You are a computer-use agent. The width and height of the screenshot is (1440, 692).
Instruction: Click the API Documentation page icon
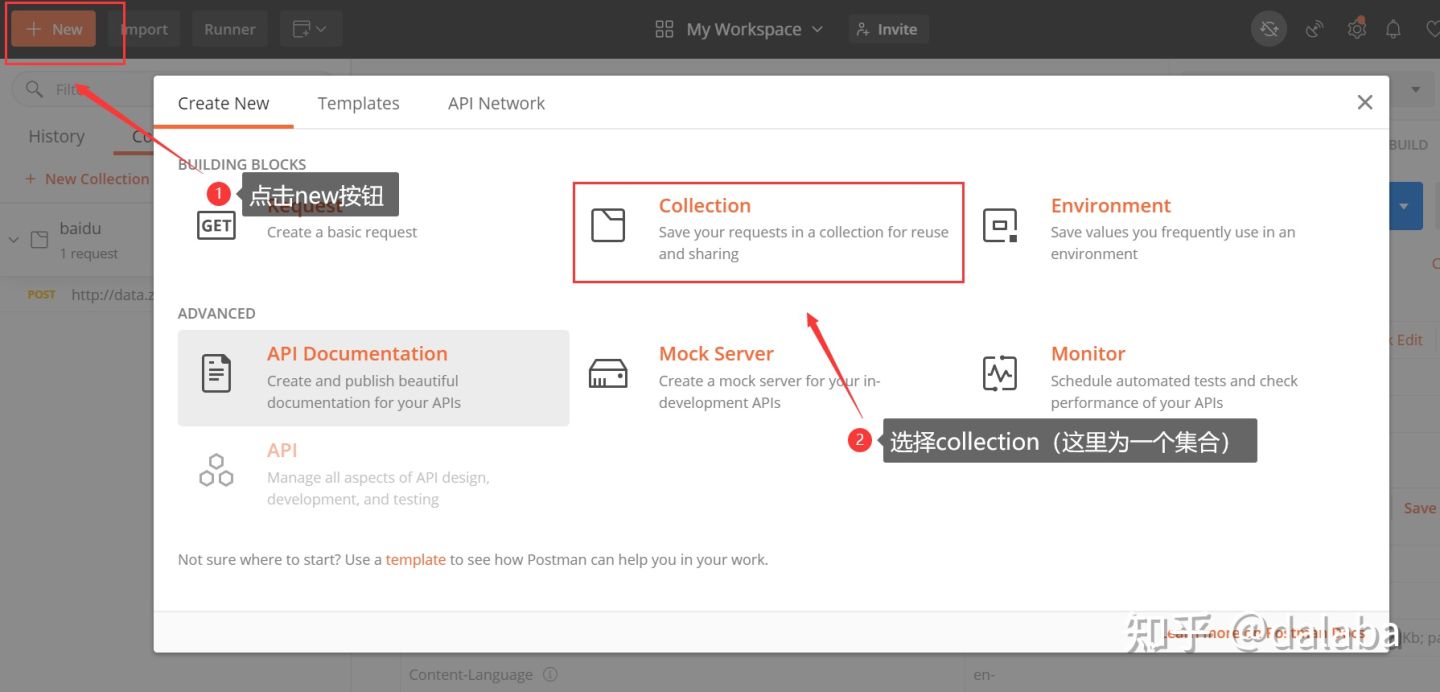pos(216,373)
